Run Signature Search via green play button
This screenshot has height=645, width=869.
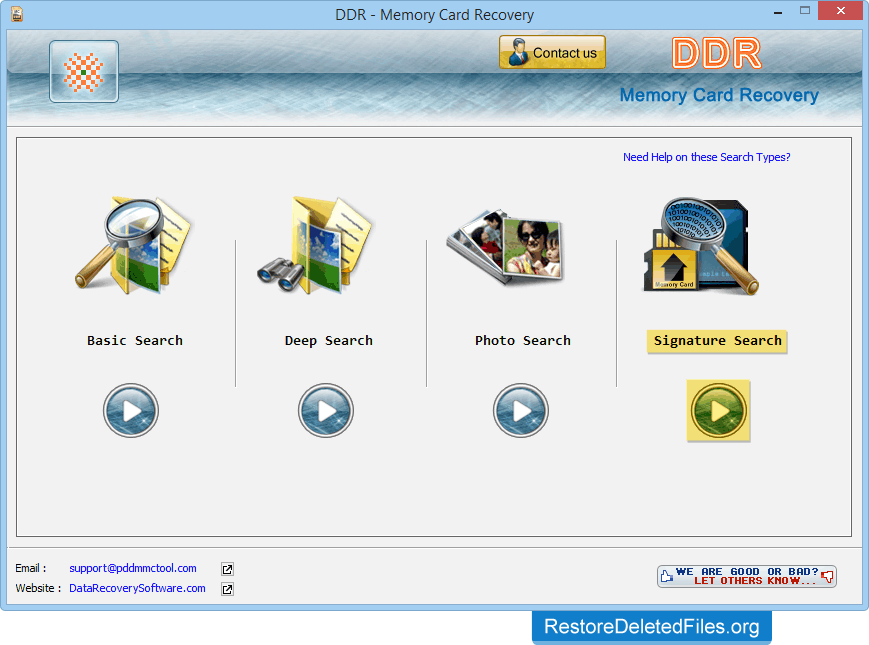pos(718,411)
